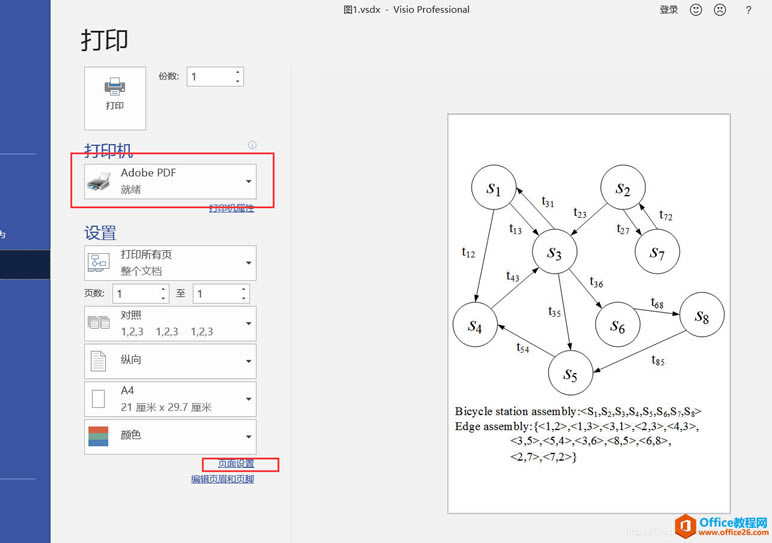Click 登录 to sign in
The height and width of the screenshot is (543, 772).
point(669,10)
